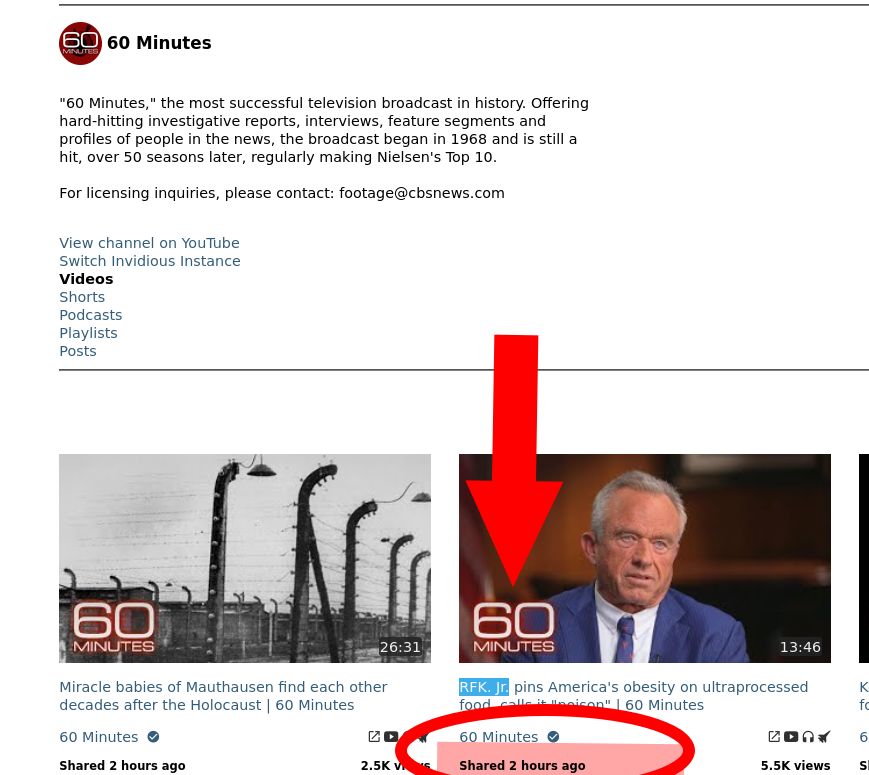The width and height of the screenshot is (869, 775).
Task: Click the jet instance-switch icon under RFK Jr. video
Action: [x=824, y=736]
